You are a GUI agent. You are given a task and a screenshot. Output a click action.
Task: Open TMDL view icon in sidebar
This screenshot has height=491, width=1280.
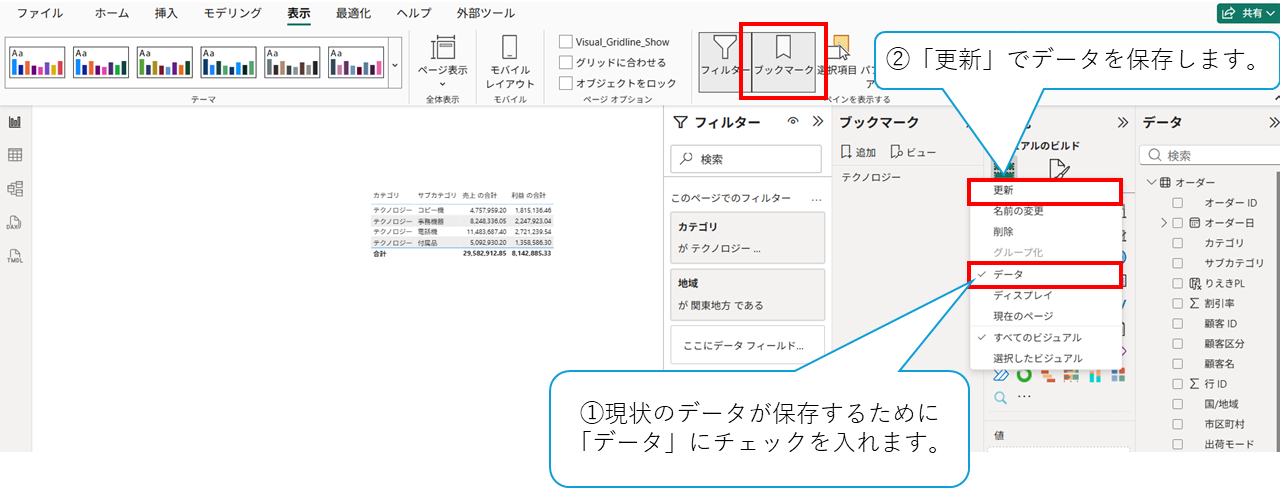[15, 256]
